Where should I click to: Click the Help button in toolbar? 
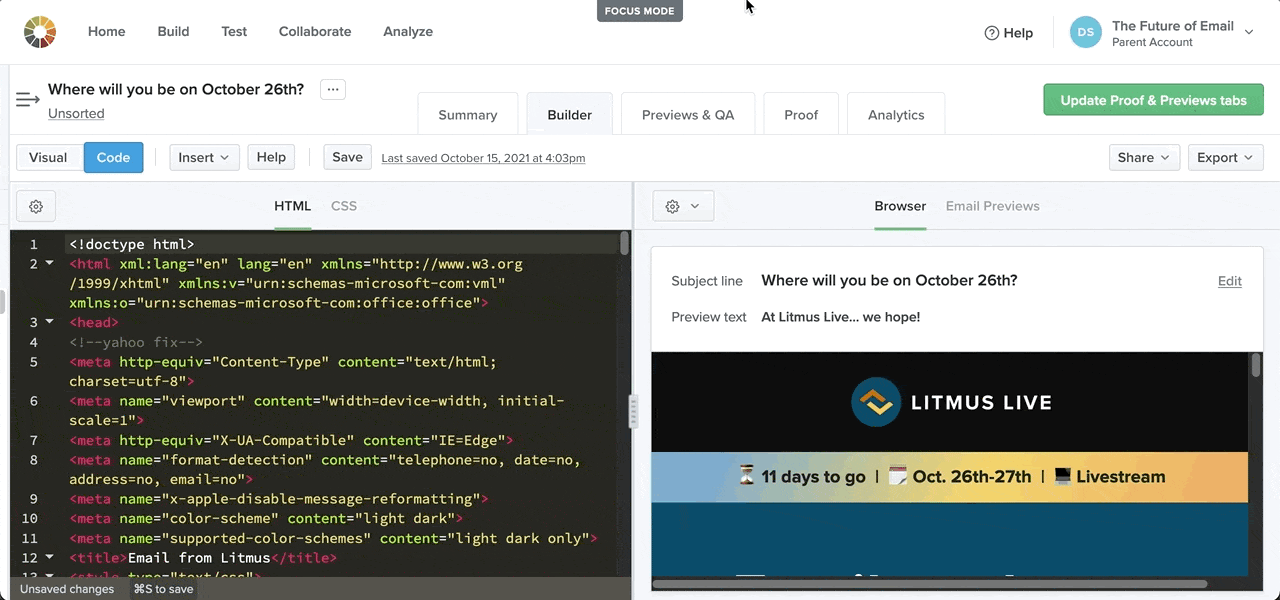pos(271,157)
